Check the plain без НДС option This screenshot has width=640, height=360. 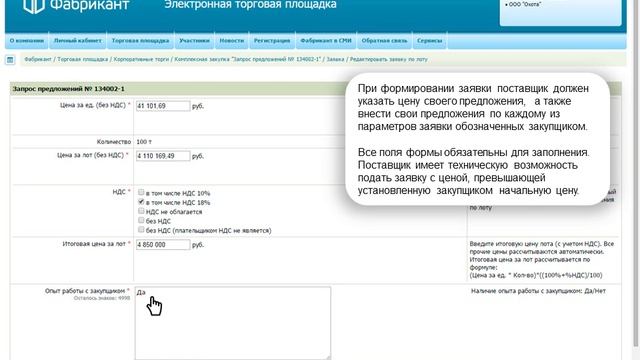[x=141, y=220]
